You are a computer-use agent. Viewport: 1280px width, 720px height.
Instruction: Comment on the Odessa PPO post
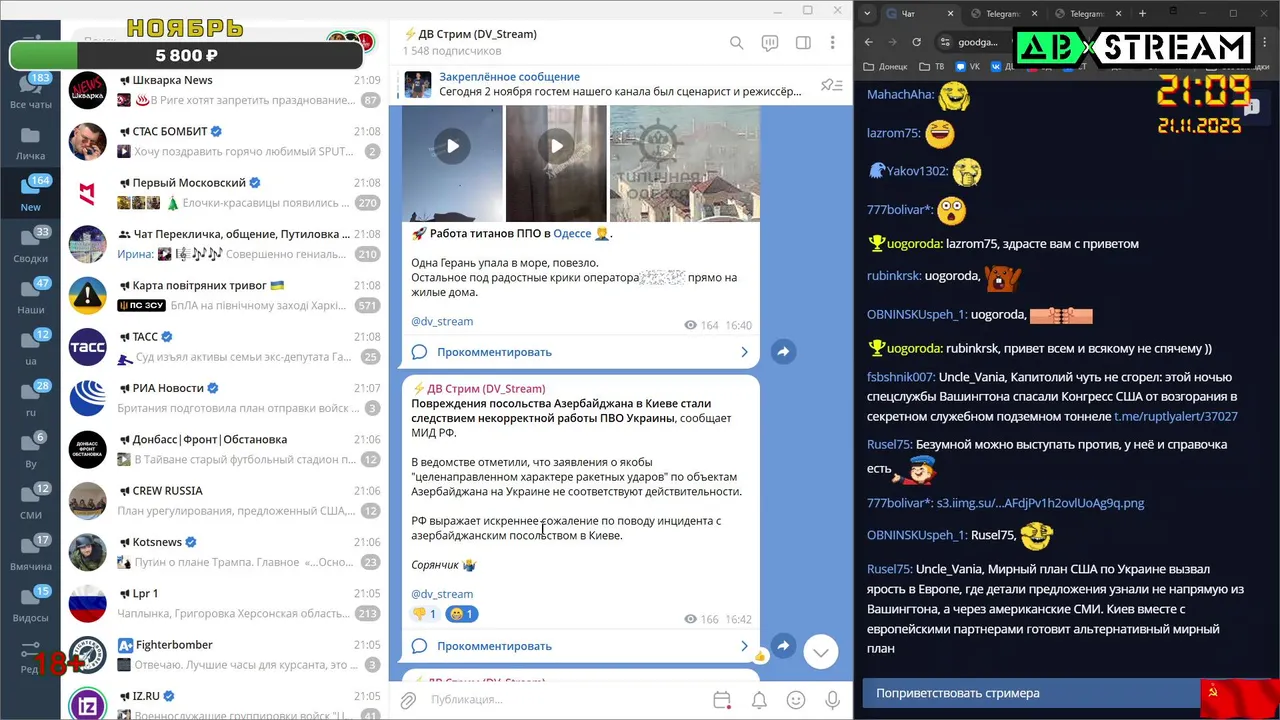[x=580, y=352]
